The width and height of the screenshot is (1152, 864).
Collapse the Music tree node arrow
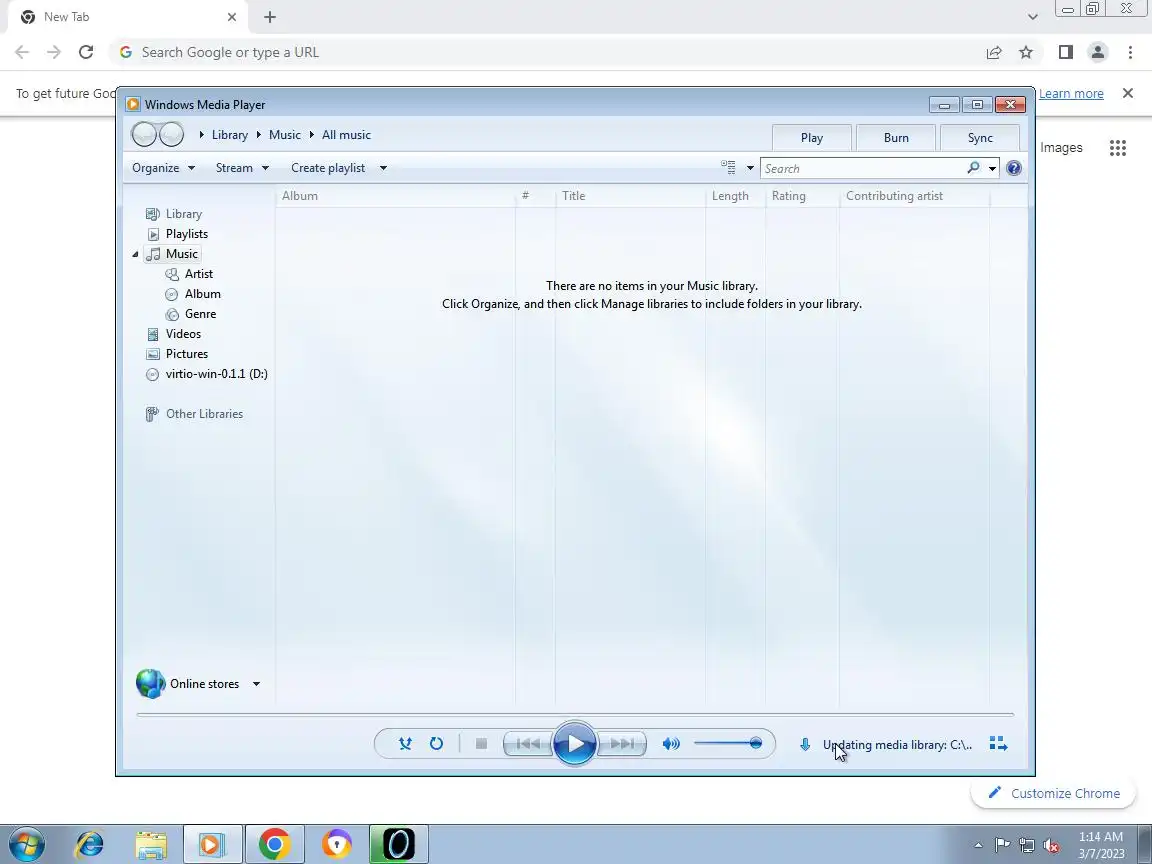coord(135,254)
